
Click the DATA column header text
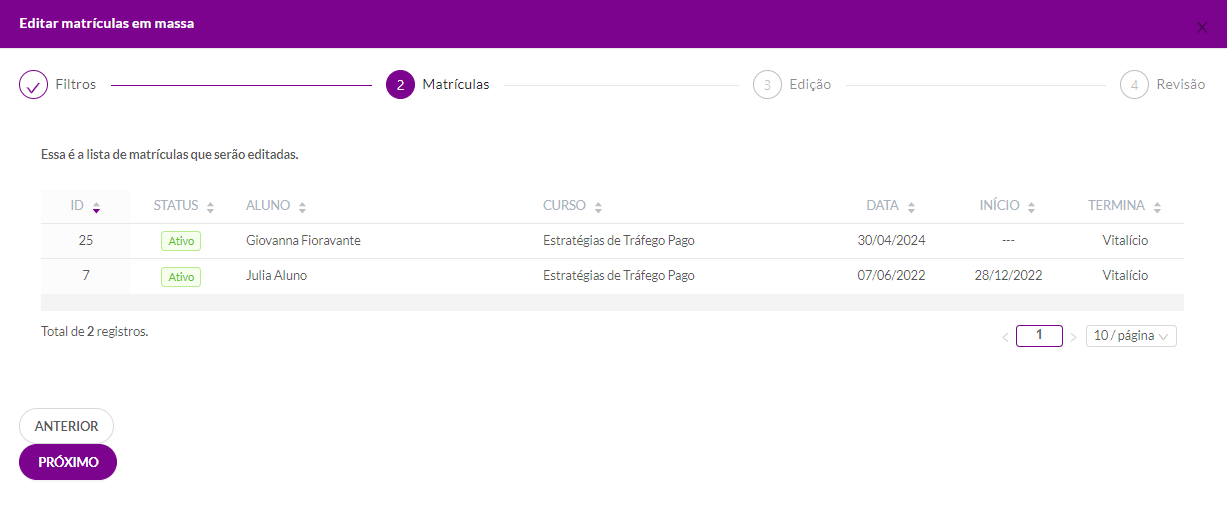coord(883,206)
